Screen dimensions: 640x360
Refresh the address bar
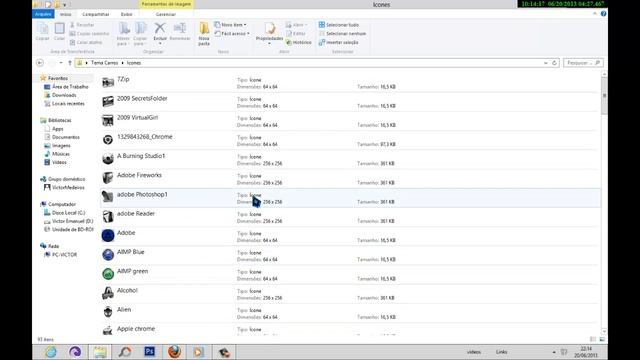(554, 63)
